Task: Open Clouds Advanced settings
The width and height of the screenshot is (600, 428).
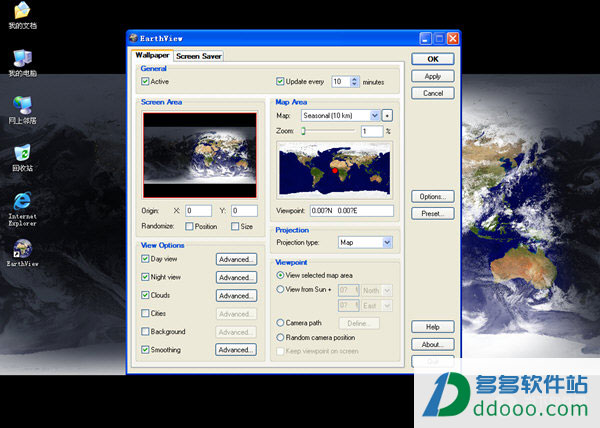Action: pyautogui.click(x=236, y=296)
